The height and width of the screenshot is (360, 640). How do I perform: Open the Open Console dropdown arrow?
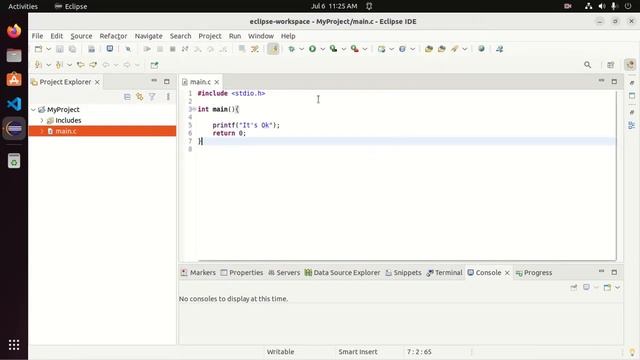[x=617, y=287]
